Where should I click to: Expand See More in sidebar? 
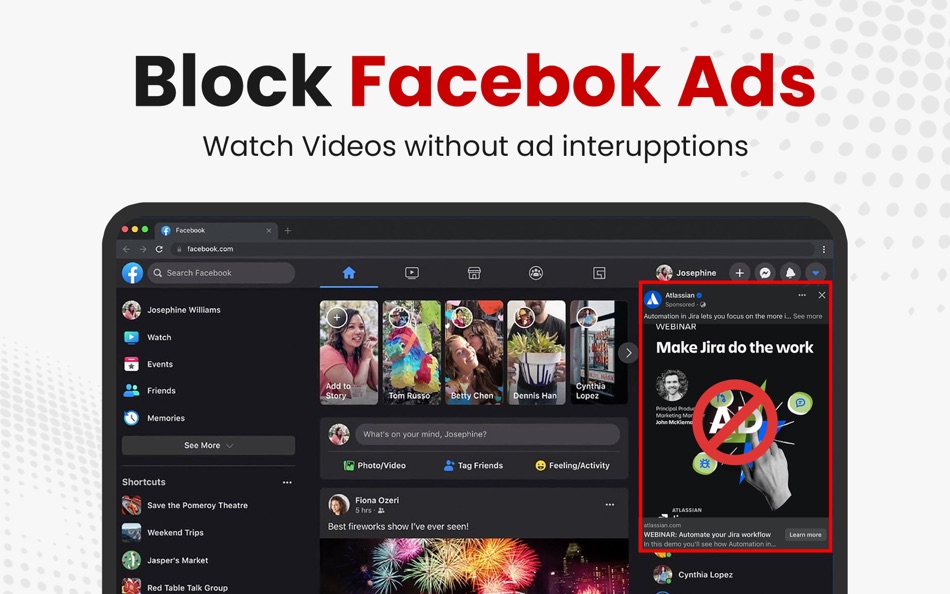pos(208,446)
